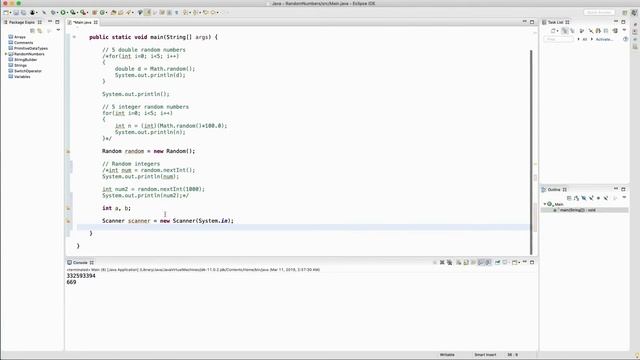Select main(String[]) in Outline view
The height and width of the screenshot is (360, 640).
coord(577,210)
